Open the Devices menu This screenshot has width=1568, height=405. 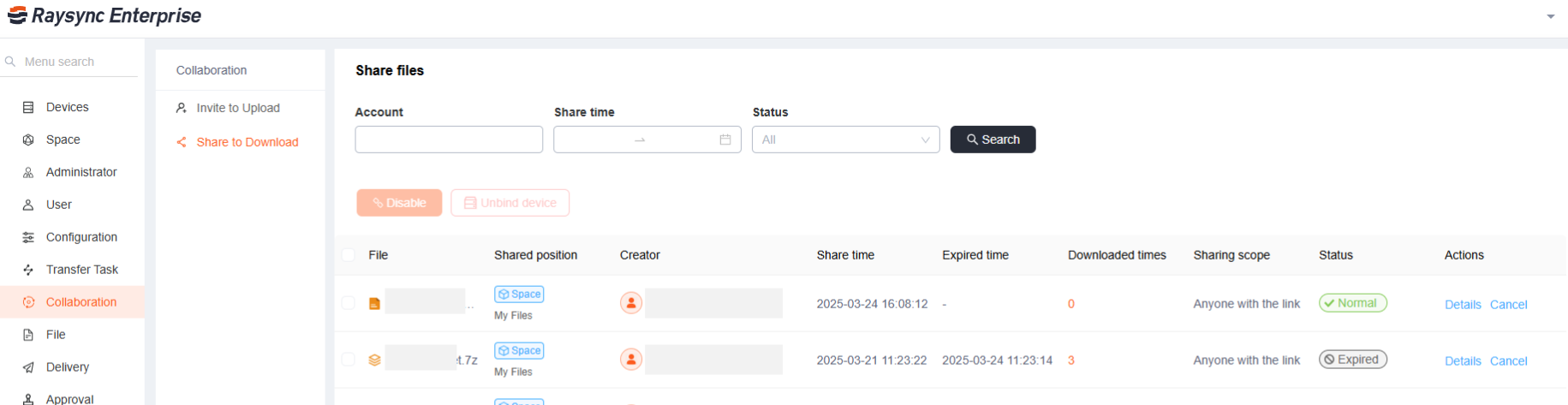coord(72,107)
